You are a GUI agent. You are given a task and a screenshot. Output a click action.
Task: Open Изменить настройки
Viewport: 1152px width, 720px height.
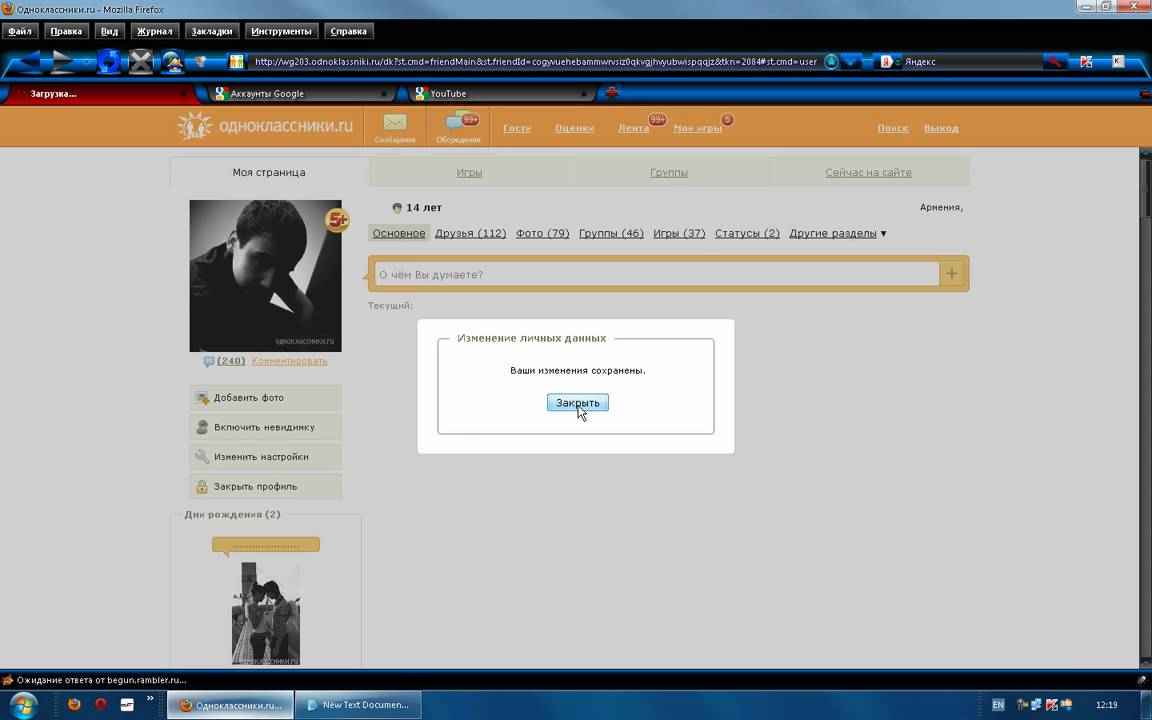[x=265, y=457]
